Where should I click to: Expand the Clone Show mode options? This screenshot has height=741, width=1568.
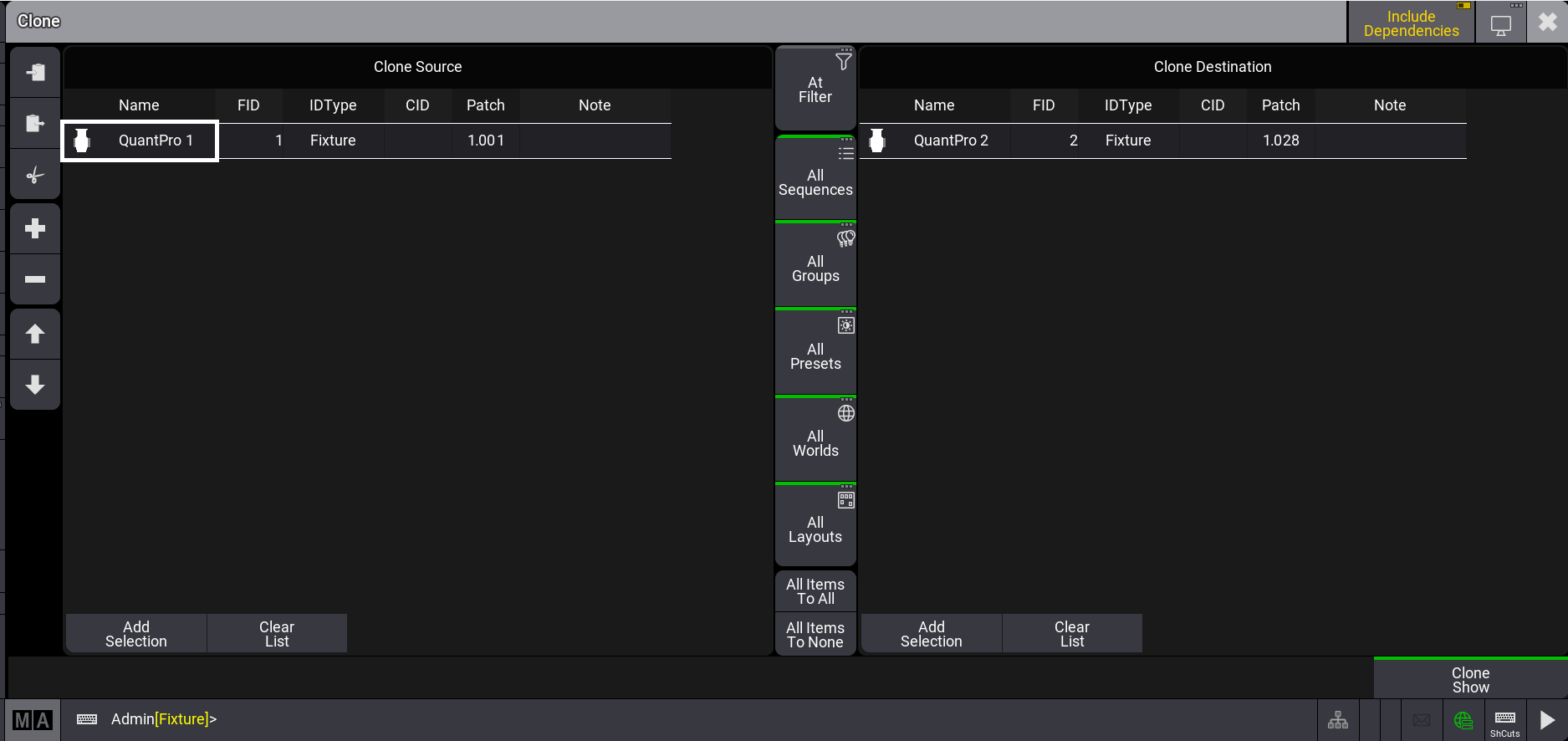[x=1469, y=679]
